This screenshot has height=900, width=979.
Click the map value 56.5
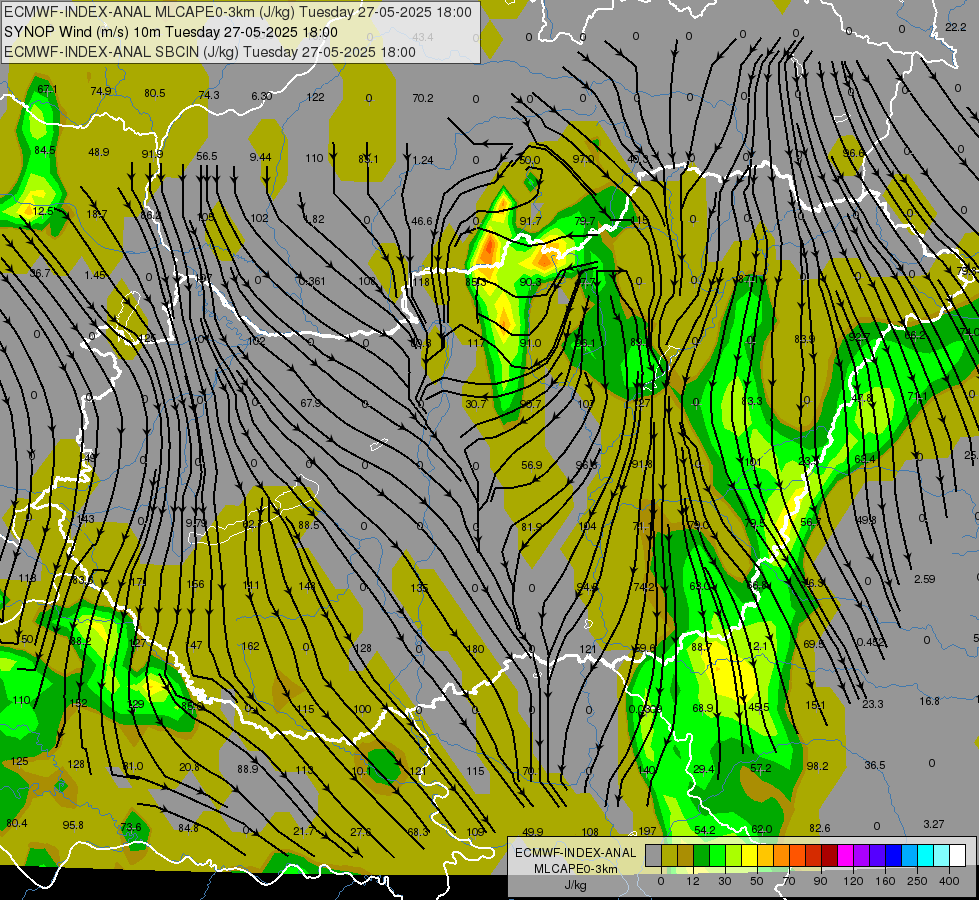[207, 156]
